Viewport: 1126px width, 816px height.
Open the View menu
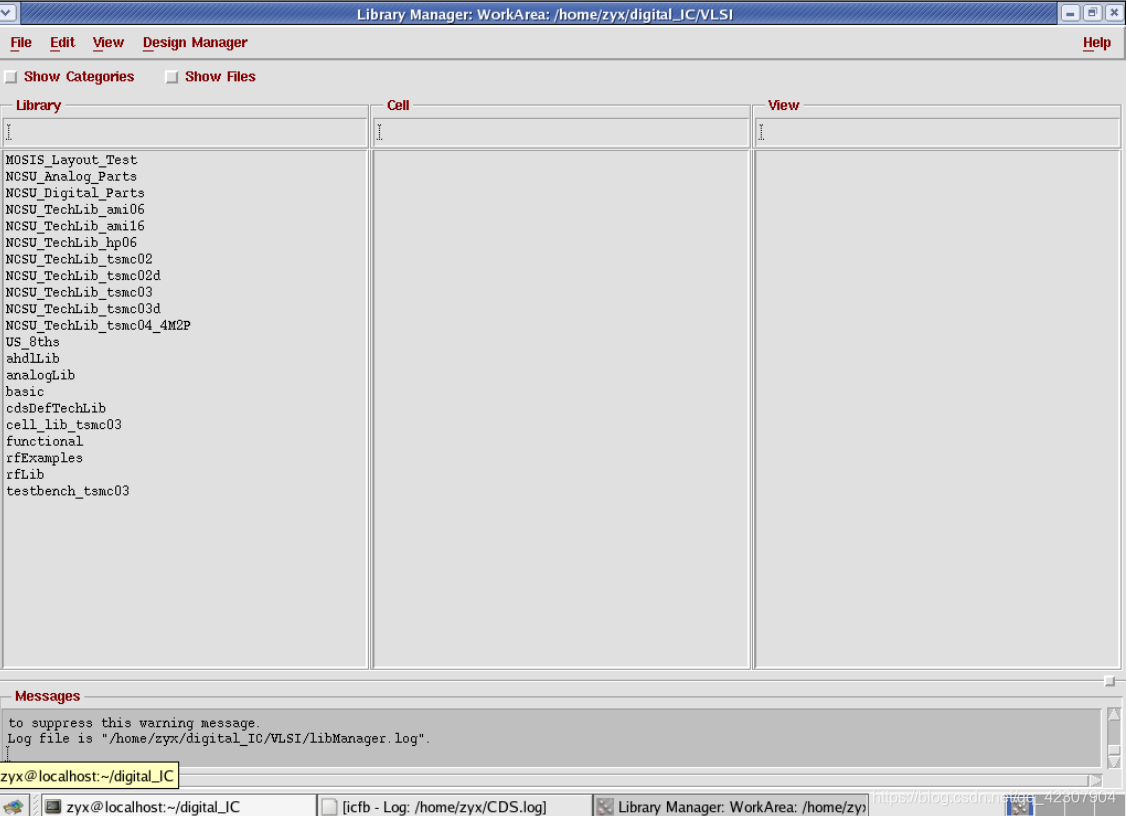click(x=108, y=43)
